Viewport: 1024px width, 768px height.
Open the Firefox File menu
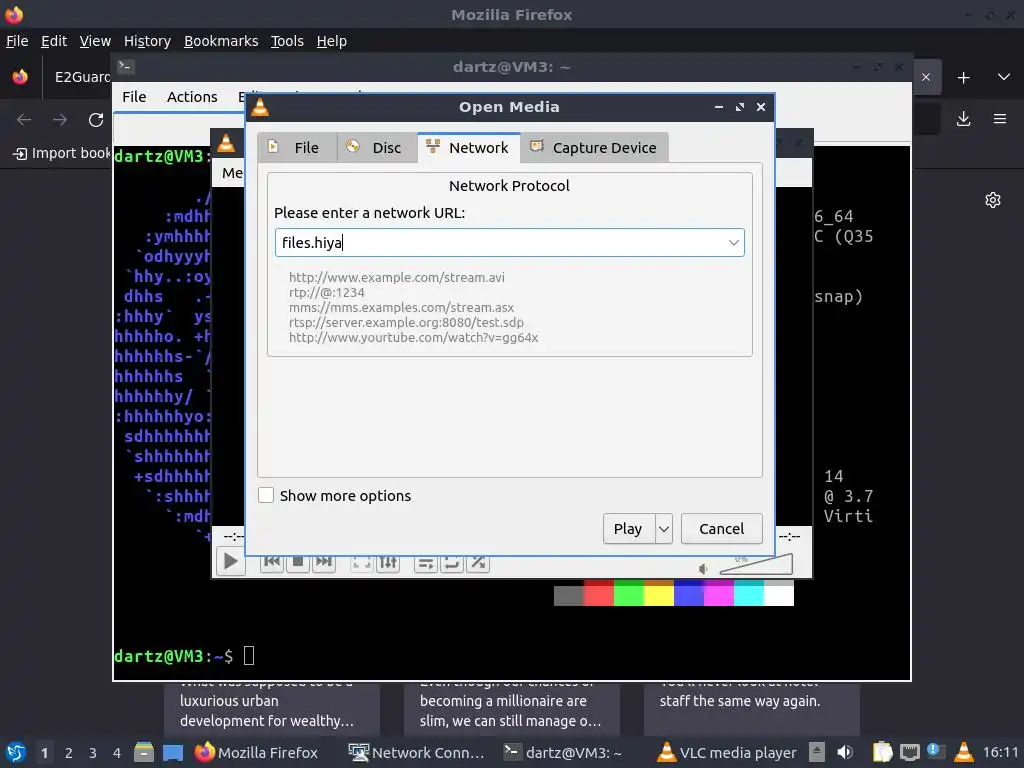click(17, 41)
